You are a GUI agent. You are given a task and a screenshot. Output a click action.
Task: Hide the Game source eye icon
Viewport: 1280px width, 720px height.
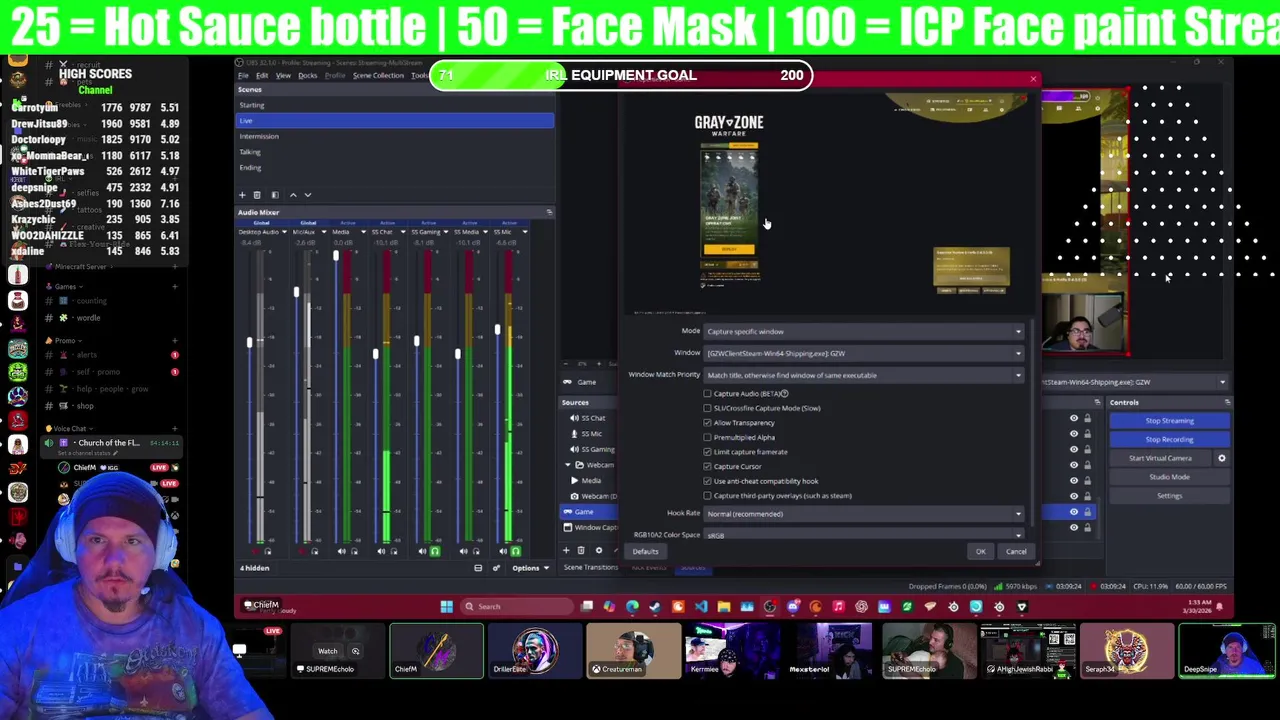1074,512
